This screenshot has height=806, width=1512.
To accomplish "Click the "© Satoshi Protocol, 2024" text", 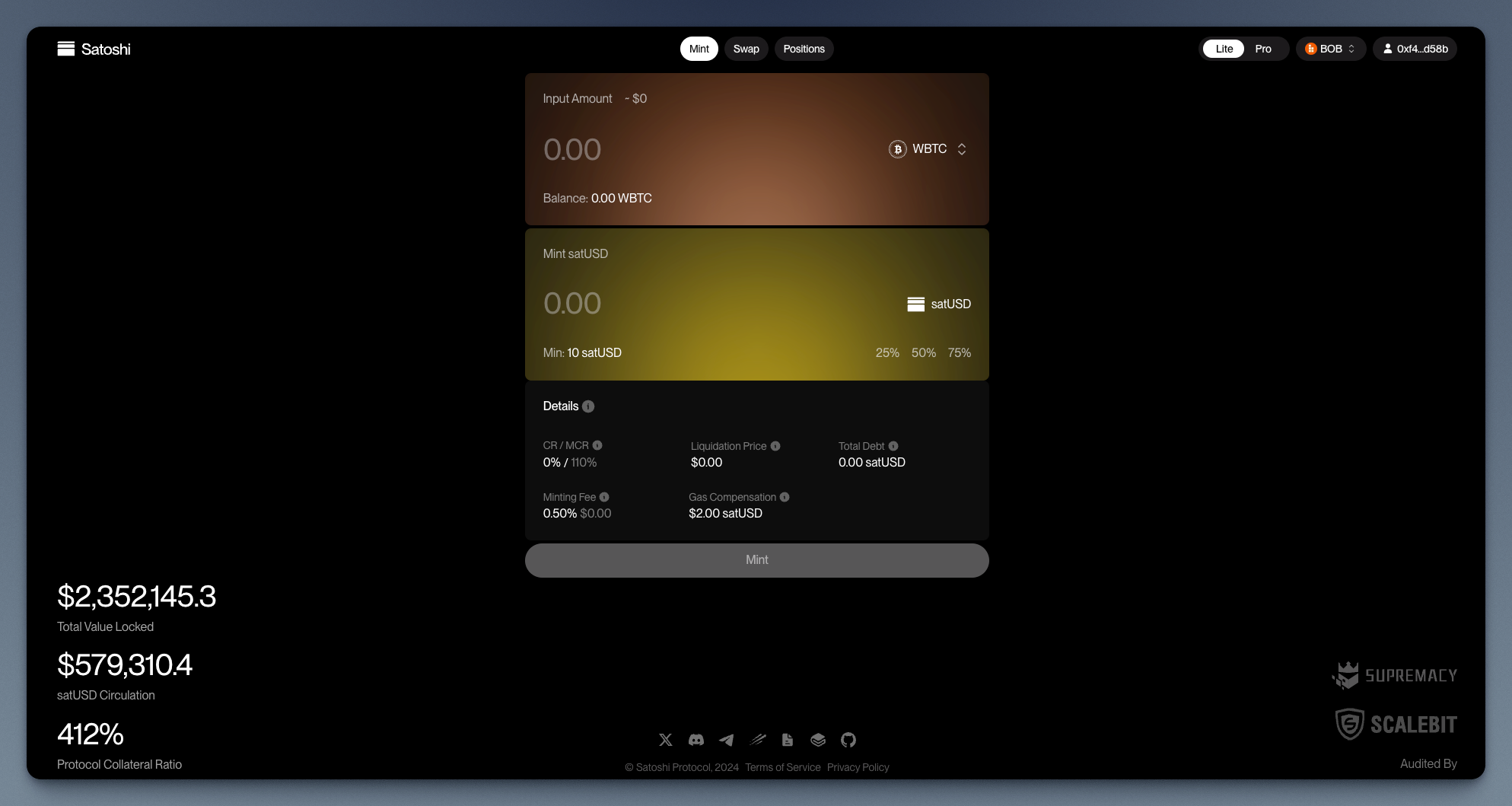I will pyautogui.click(x=682, y=767).
